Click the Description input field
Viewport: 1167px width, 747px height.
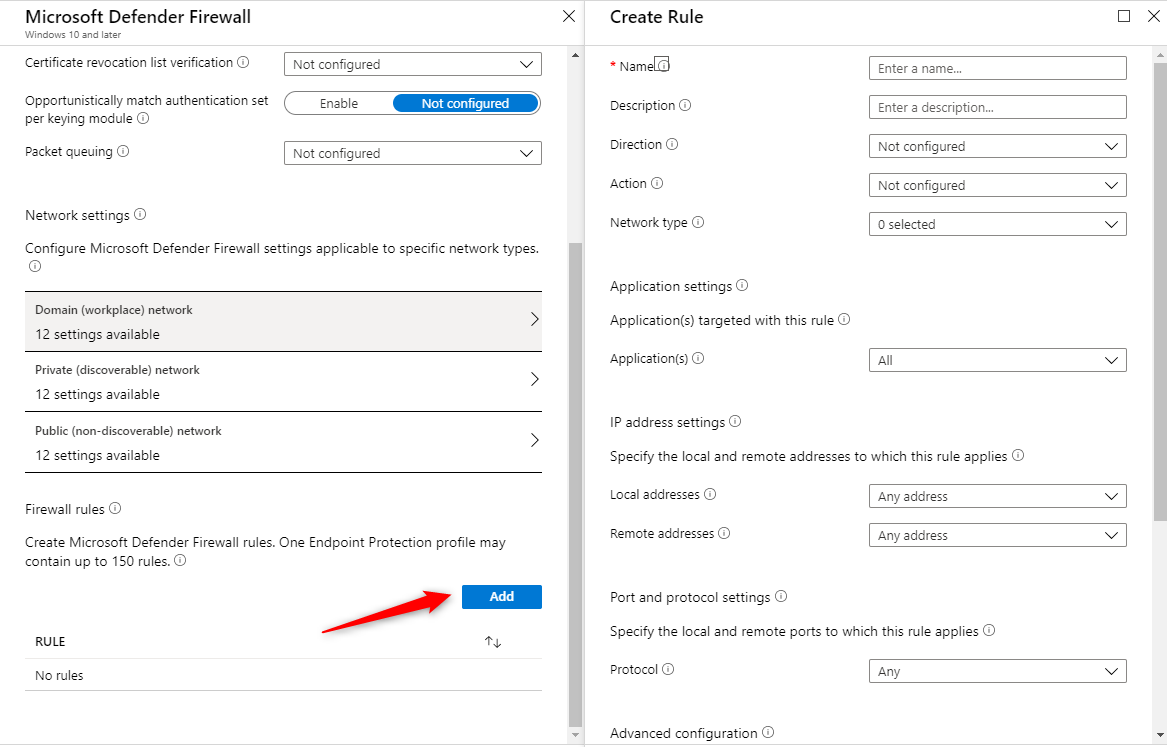[997, 107]
